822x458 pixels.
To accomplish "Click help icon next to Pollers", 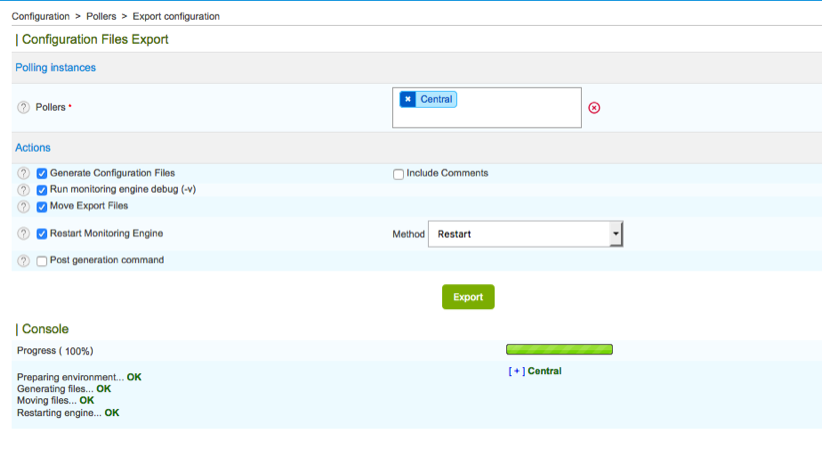I will pyautogui.click(x=23, y=107).
